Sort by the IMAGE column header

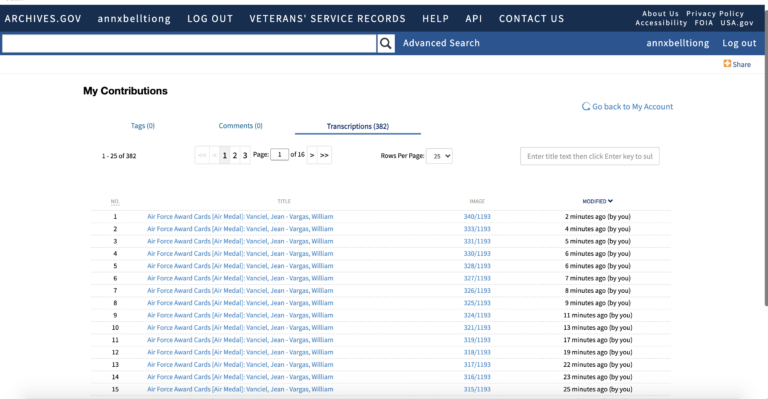(477, 201)
